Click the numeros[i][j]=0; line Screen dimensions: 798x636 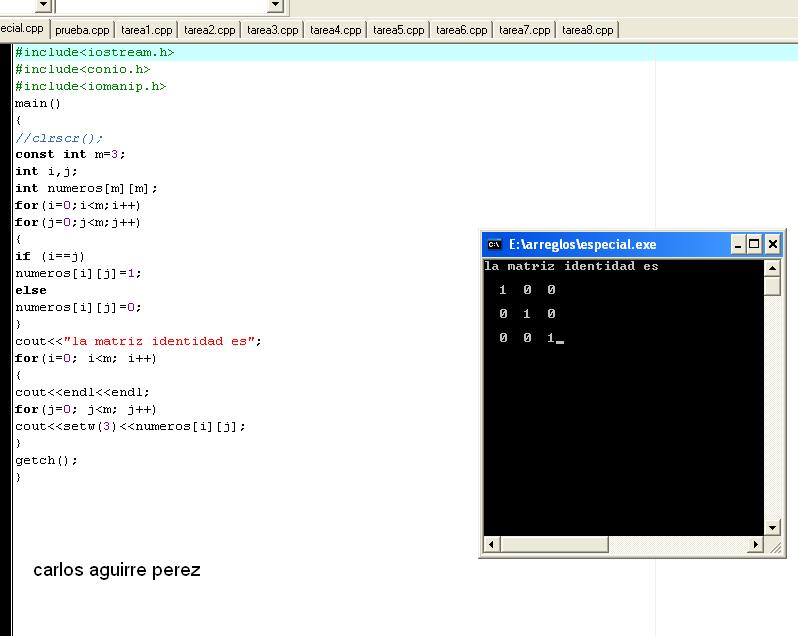[78, 308]
